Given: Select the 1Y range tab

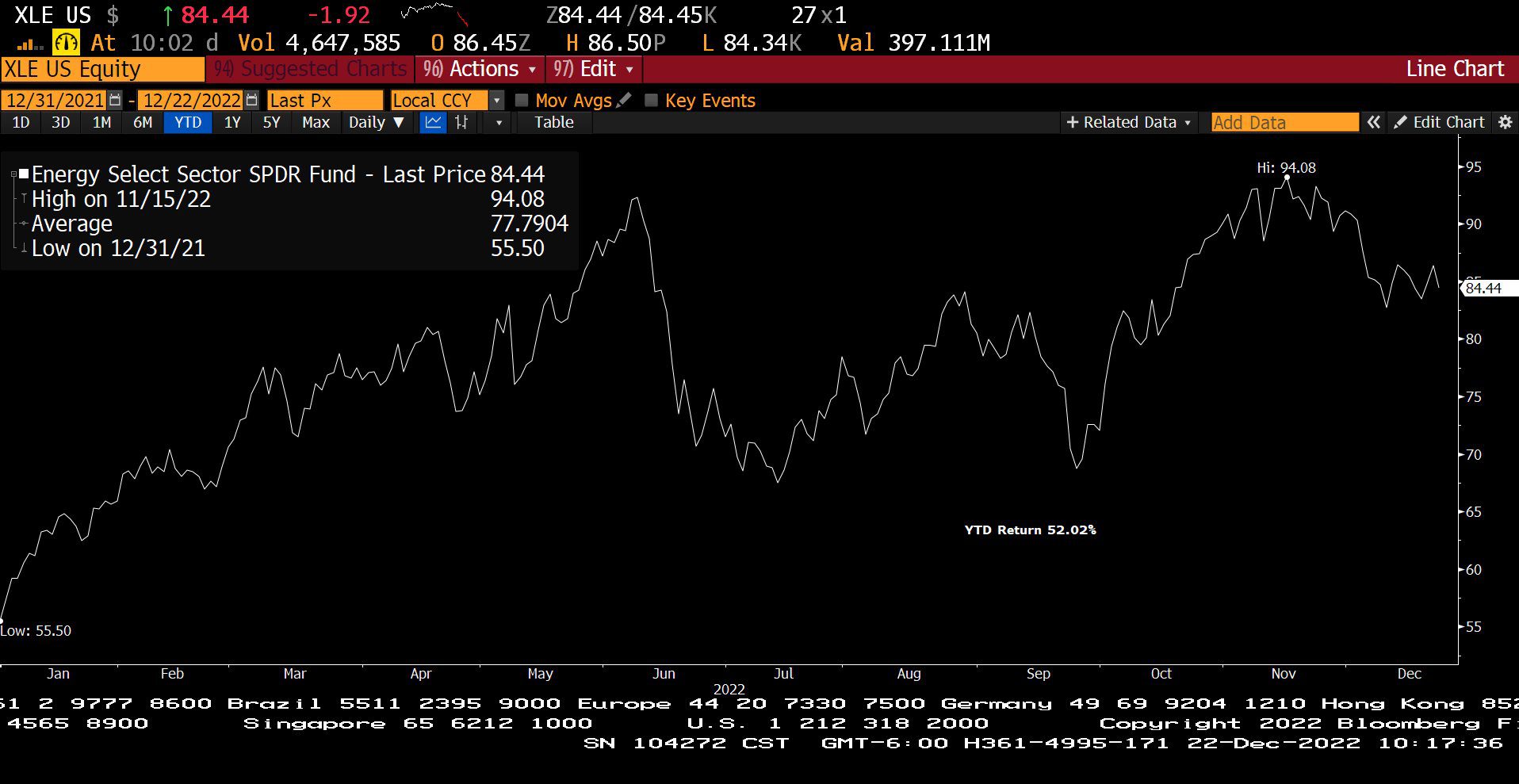Looking at the screenshot, I should pos(232,122).
